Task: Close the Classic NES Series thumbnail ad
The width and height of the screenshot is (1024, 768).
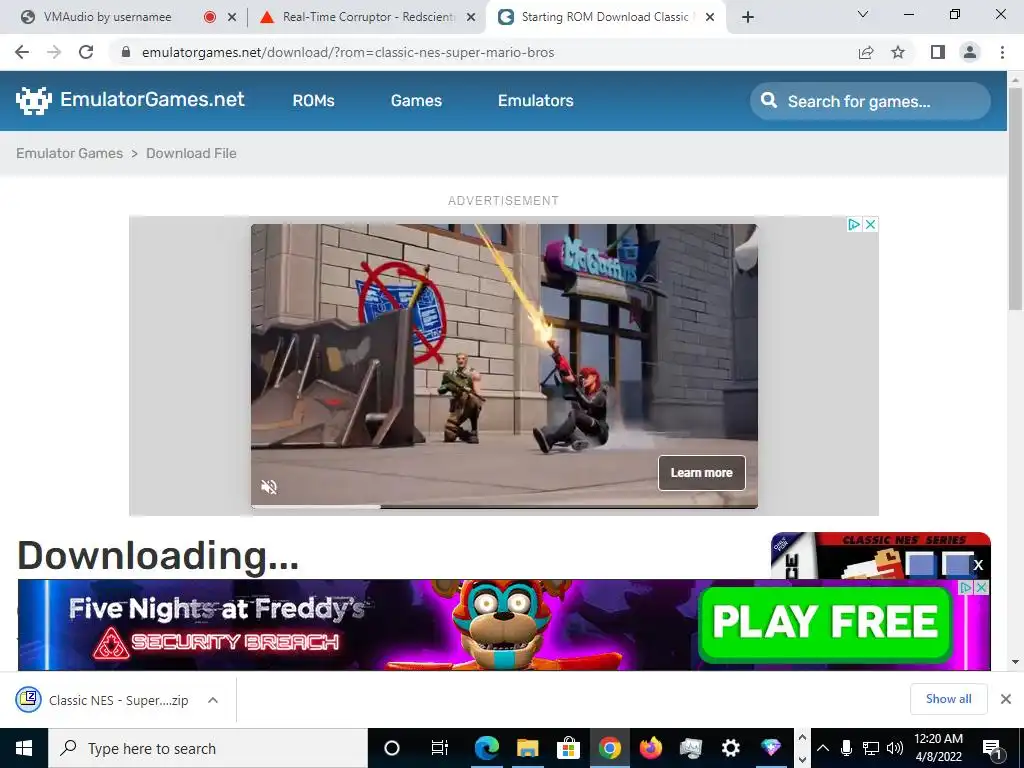Action: (x=978, y=565)
